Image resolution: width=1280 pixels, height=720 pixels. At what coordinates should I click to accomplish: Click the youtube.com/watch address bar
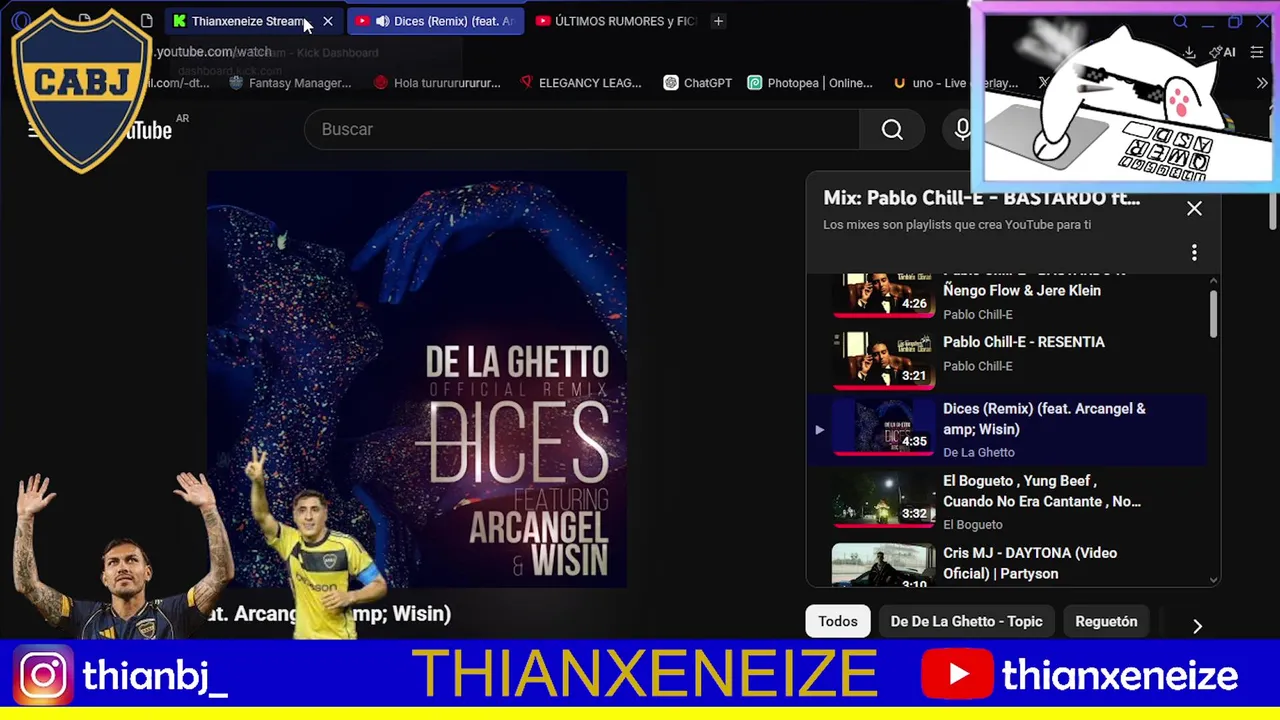213,52
